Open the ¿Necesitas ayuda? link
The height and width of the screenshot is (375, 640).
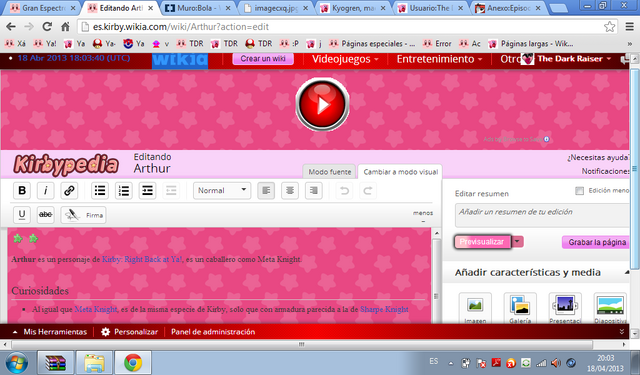pyautogui.click(x=598, y=158)
